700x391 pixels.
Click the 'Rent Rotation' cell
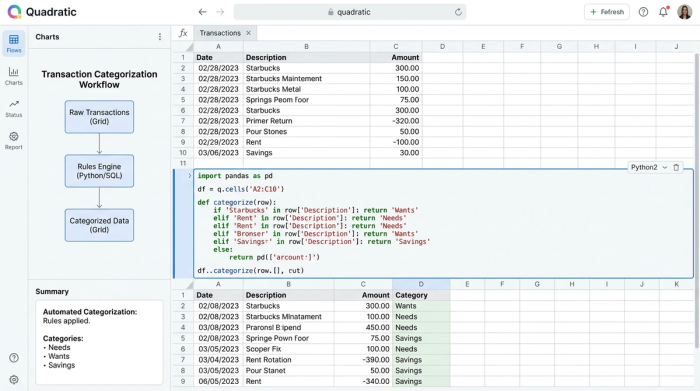[x=288, y=360]
